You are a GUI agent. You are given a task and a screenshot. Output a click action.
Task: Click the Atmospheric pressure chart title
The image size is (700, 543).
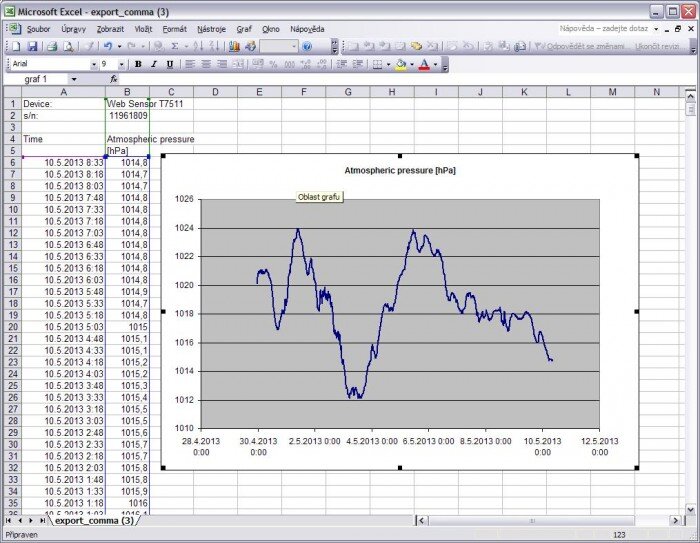399,171
